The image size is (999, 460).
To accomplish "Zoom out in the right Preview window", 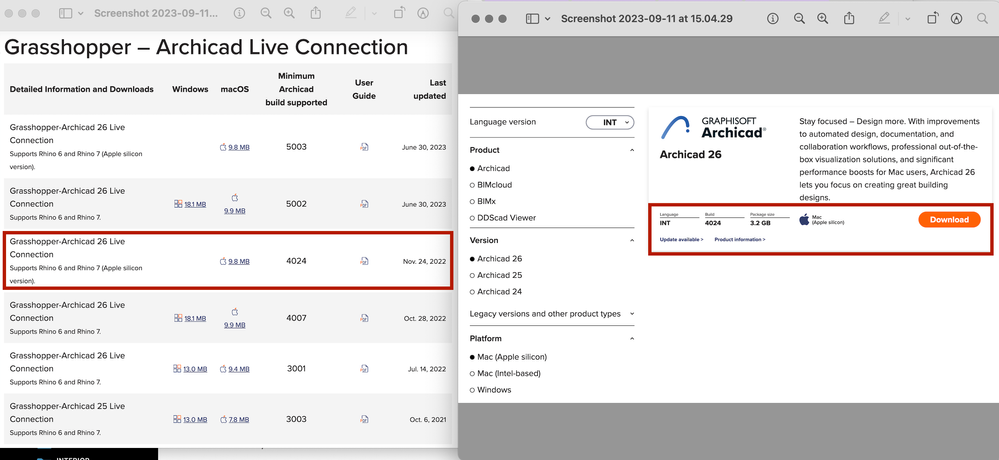I will pyautogui.click(x=800, y=18).
